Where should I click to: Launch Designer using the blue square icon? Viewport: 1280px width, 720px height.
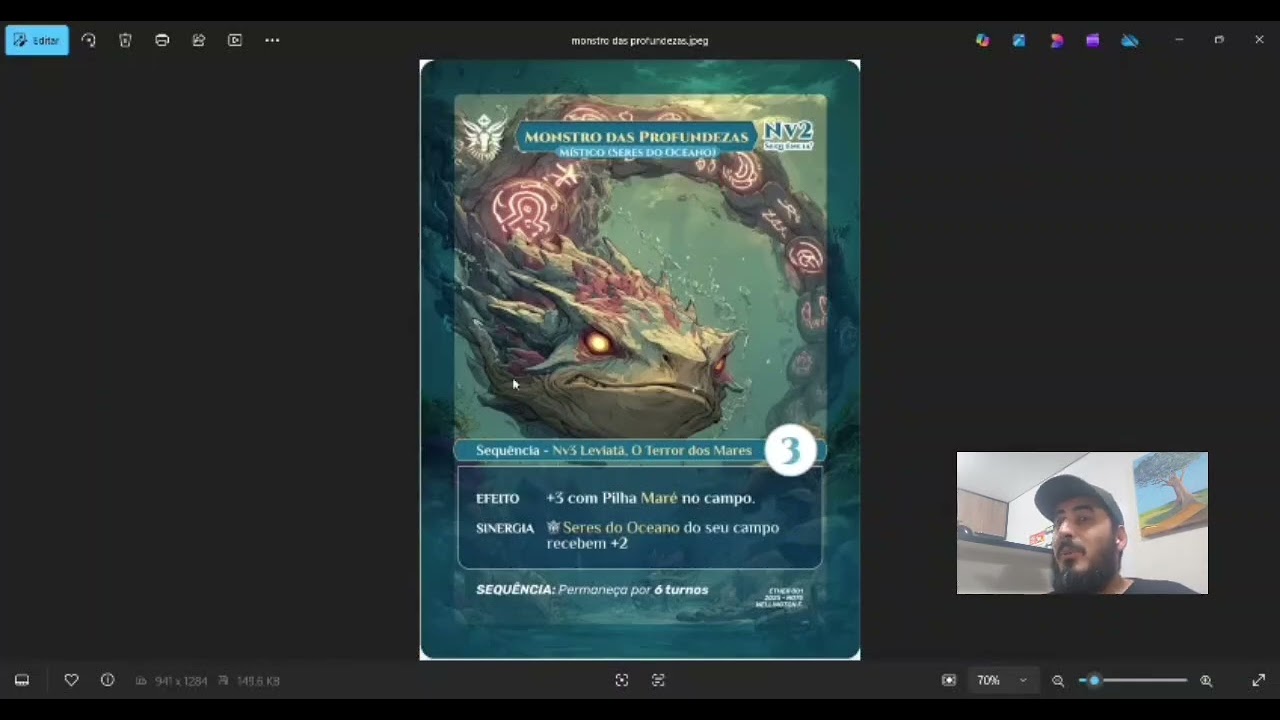[x=1019, y=40]
